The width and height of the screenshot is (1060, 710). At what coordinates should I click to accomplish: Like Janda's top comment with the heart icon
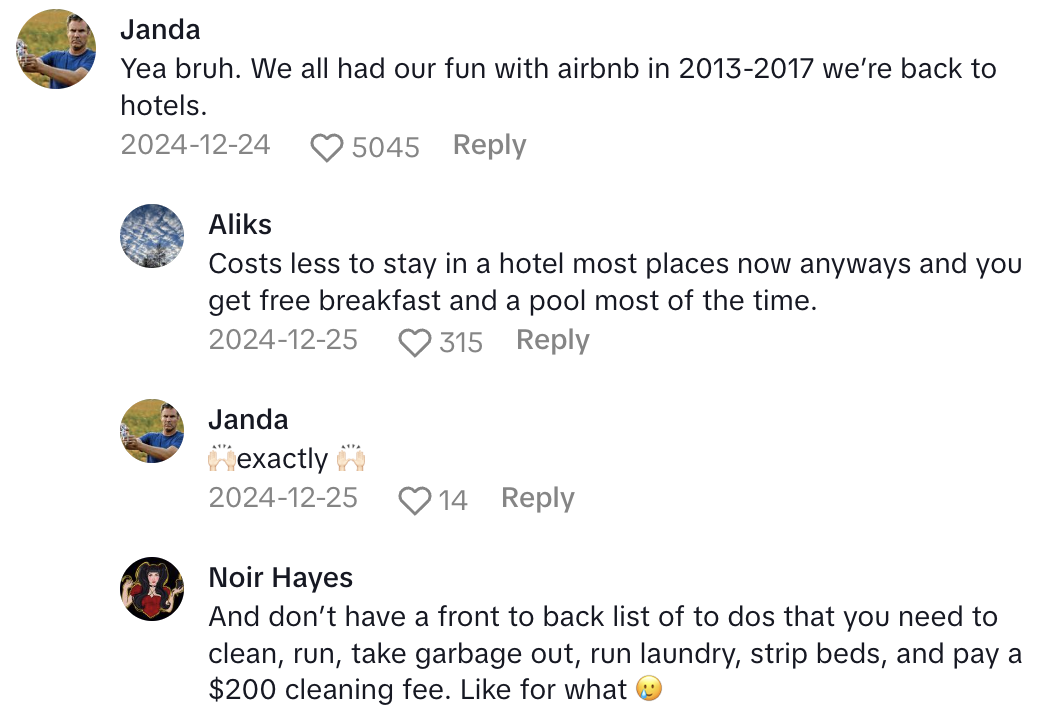pos(328,146)
